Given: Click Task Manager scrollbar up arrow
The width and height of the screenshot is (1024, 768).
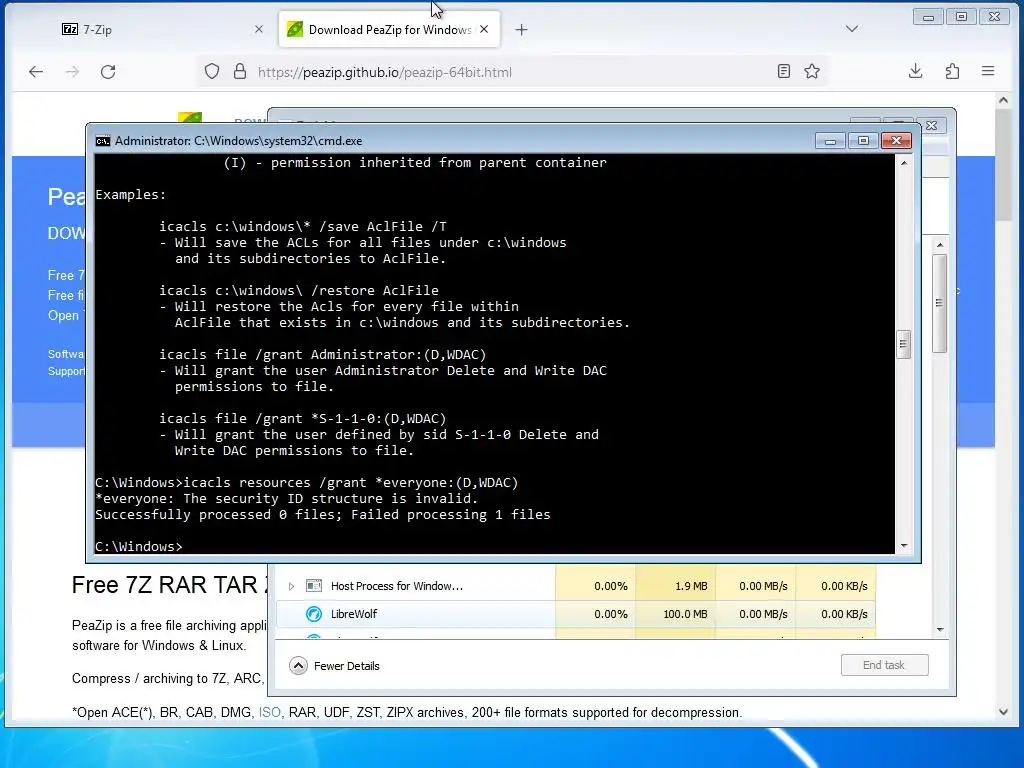Looking at the screenshot, I should point(940,245).
